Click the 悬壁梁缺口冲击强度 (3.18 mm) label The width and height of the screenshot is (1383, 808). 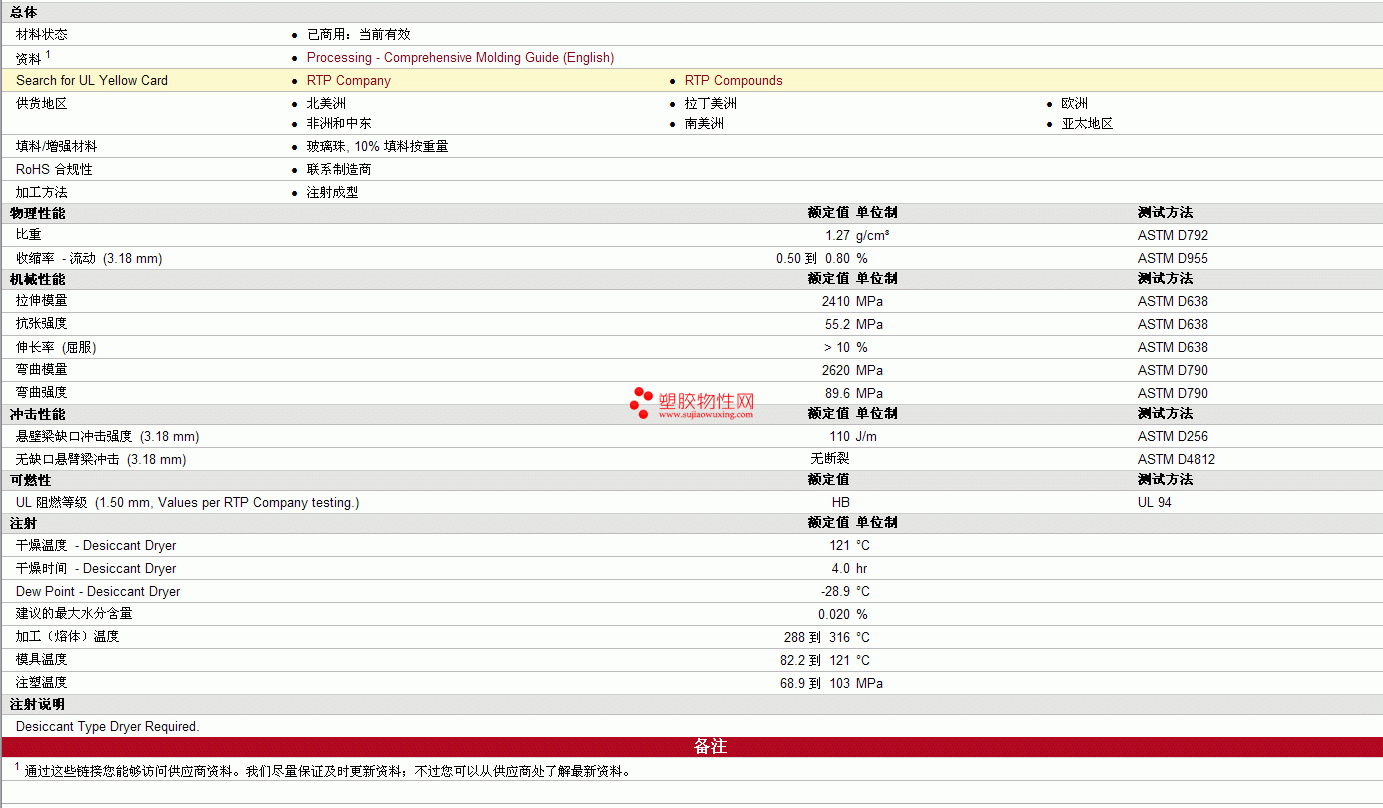point(108,437)
